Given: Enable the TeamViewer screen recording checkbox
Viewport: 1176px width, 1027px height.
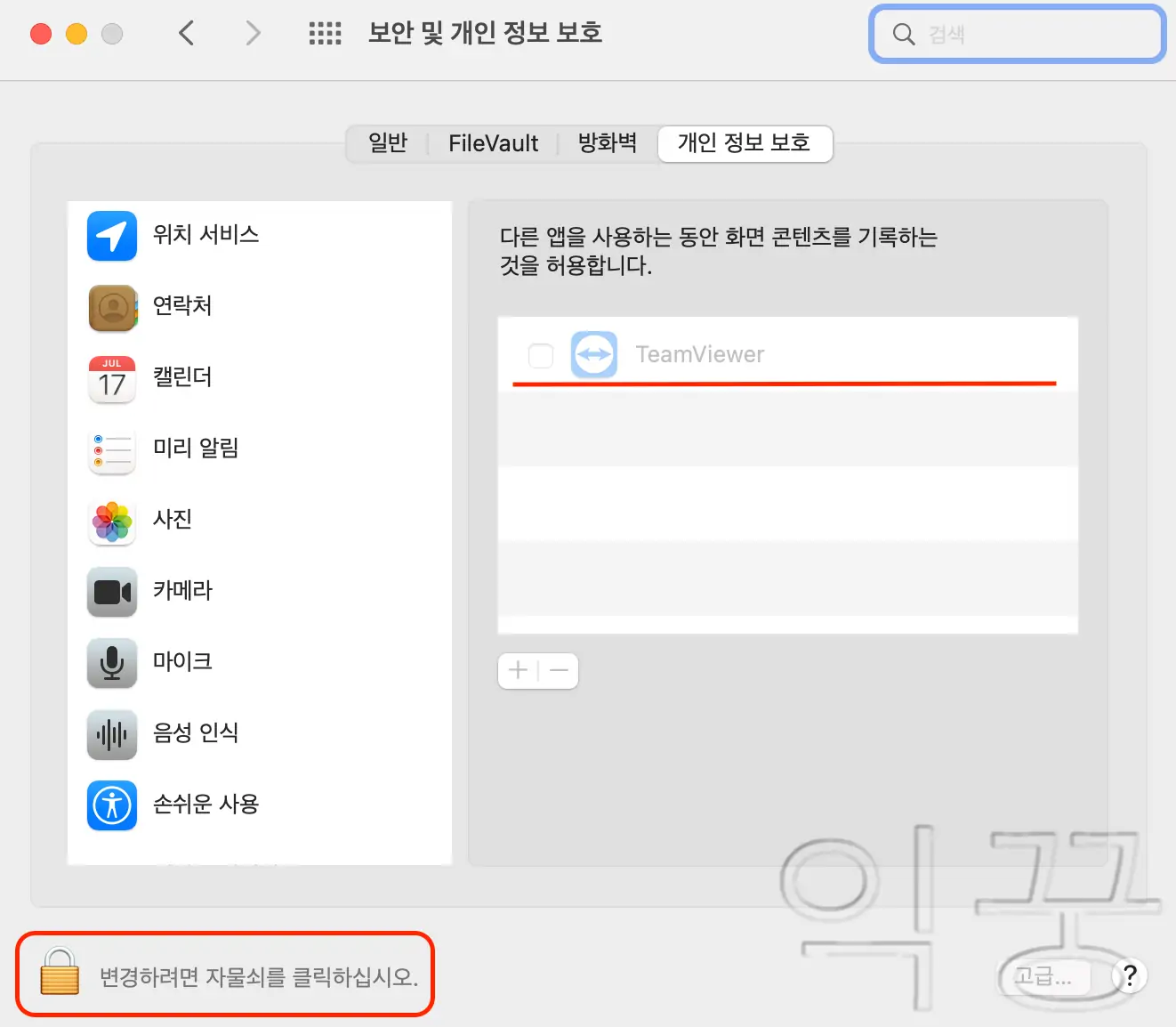Looking at the screenshot, I should [541, 354].
